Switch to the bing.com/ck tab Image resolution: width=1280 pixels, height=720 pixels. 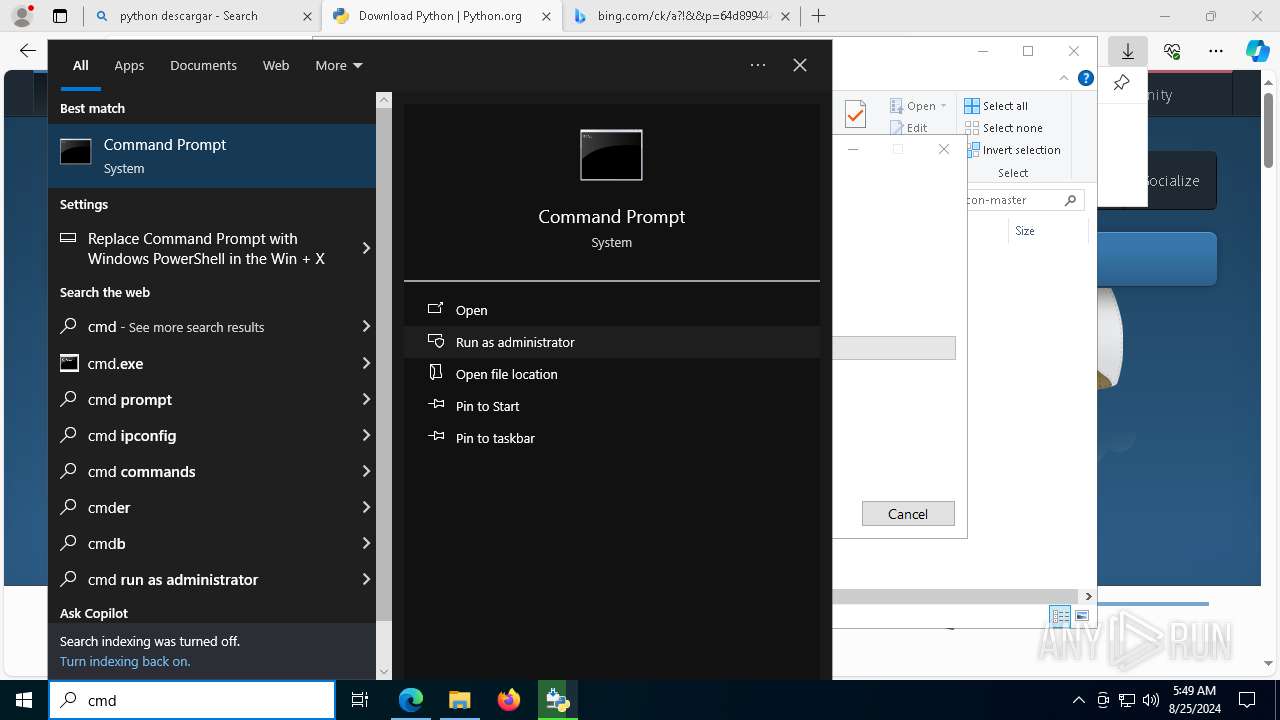[x=684, y=16]
